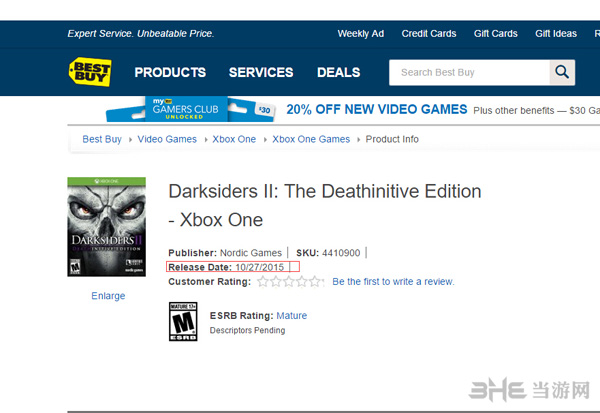Open the Gift Ideas link
Viewport: 600px width, 413px height.
coord(556,33)
